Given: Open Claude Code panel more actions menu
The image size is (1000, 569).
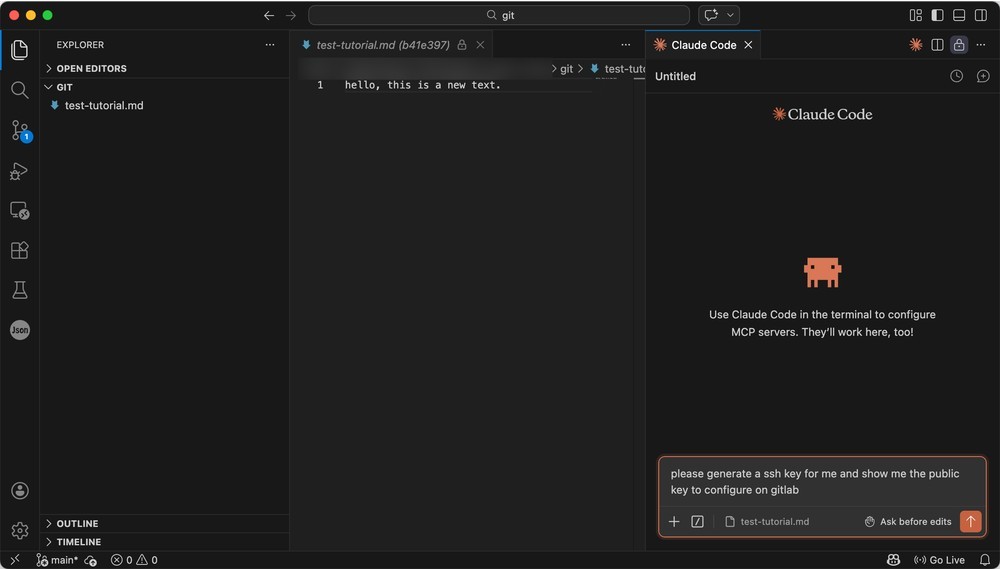Looking at the screenshot, I should (981, 45).
